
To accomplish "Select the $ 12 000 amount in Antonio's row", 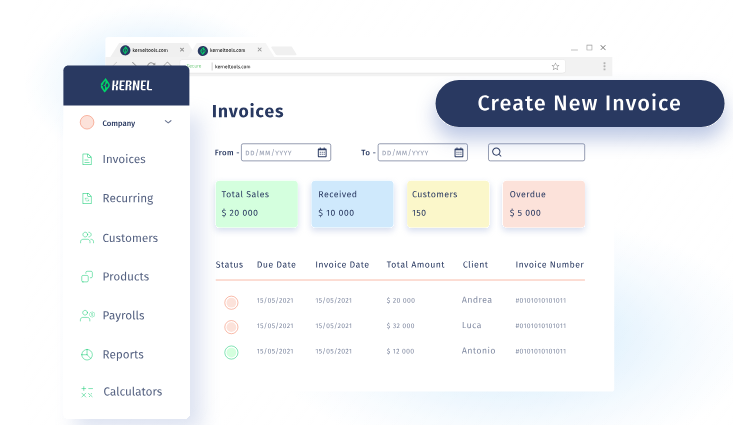I will (x=400, y=351).
